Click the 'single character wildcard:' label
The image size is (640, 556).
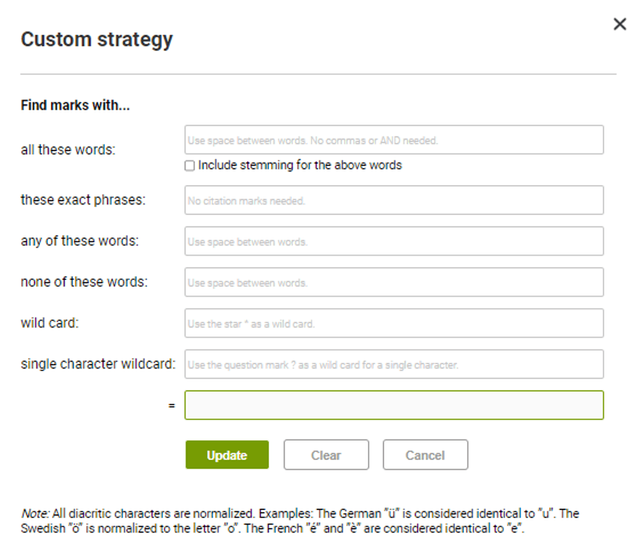coord(98,364)
